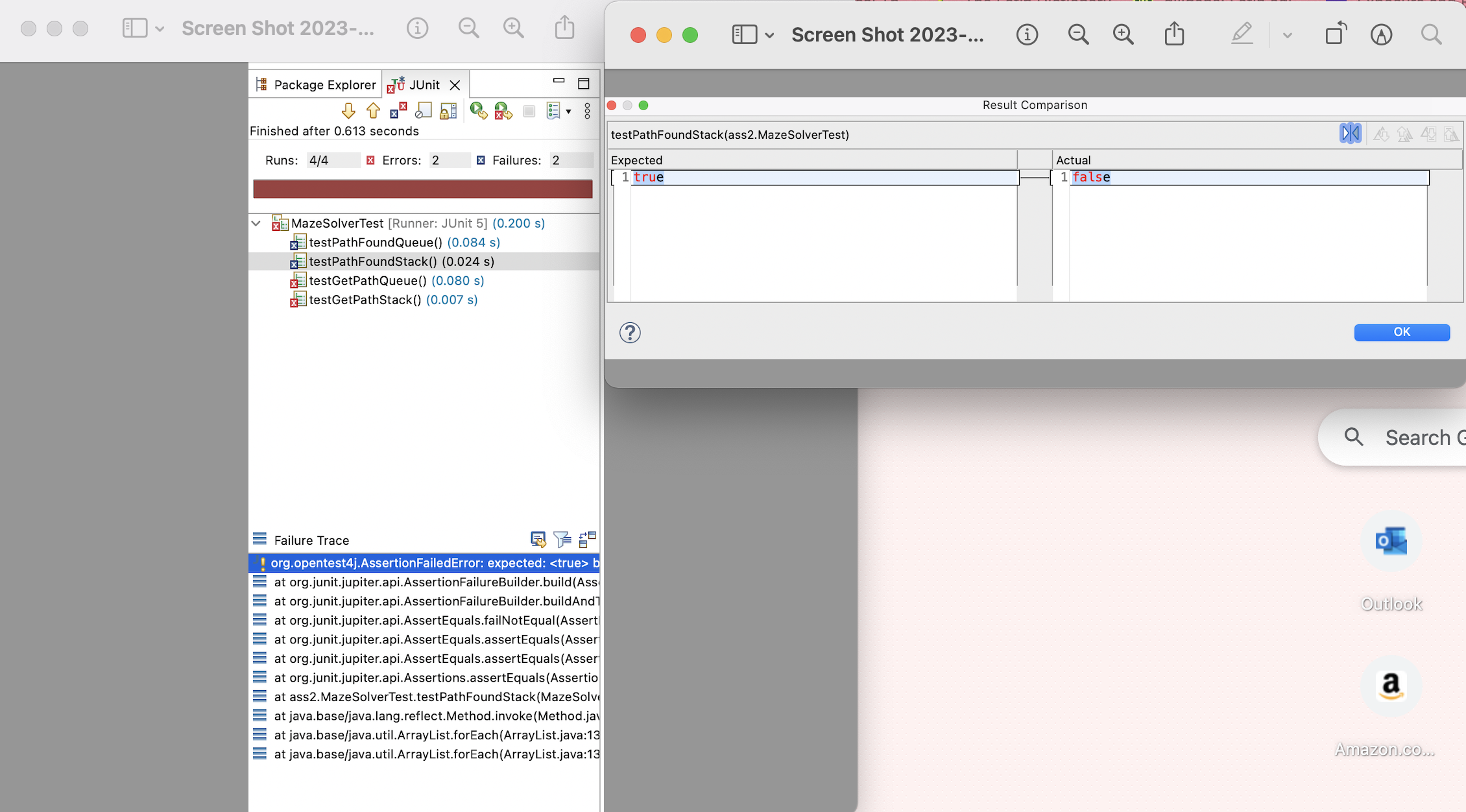
Task: Collapse the MazeSolverTest tree node
Action: [256, 224]
